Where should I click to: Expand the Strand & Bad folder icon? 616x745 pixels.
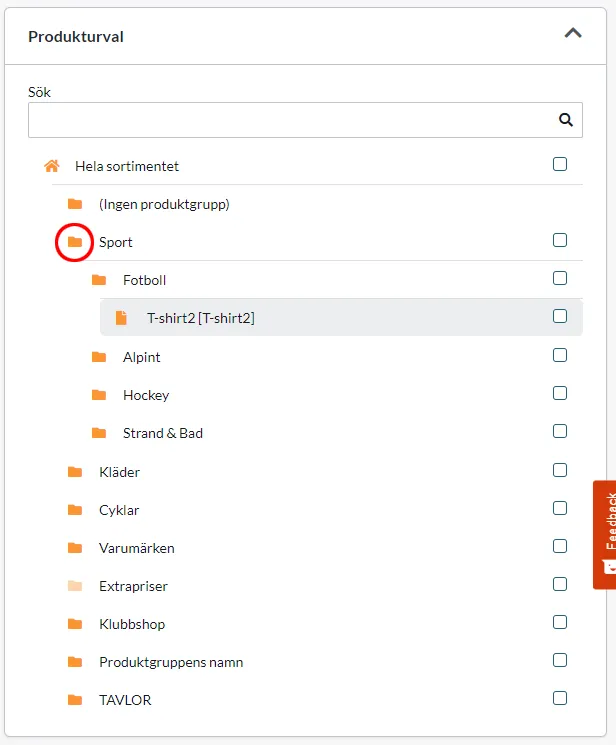click(x=99, y=433)
